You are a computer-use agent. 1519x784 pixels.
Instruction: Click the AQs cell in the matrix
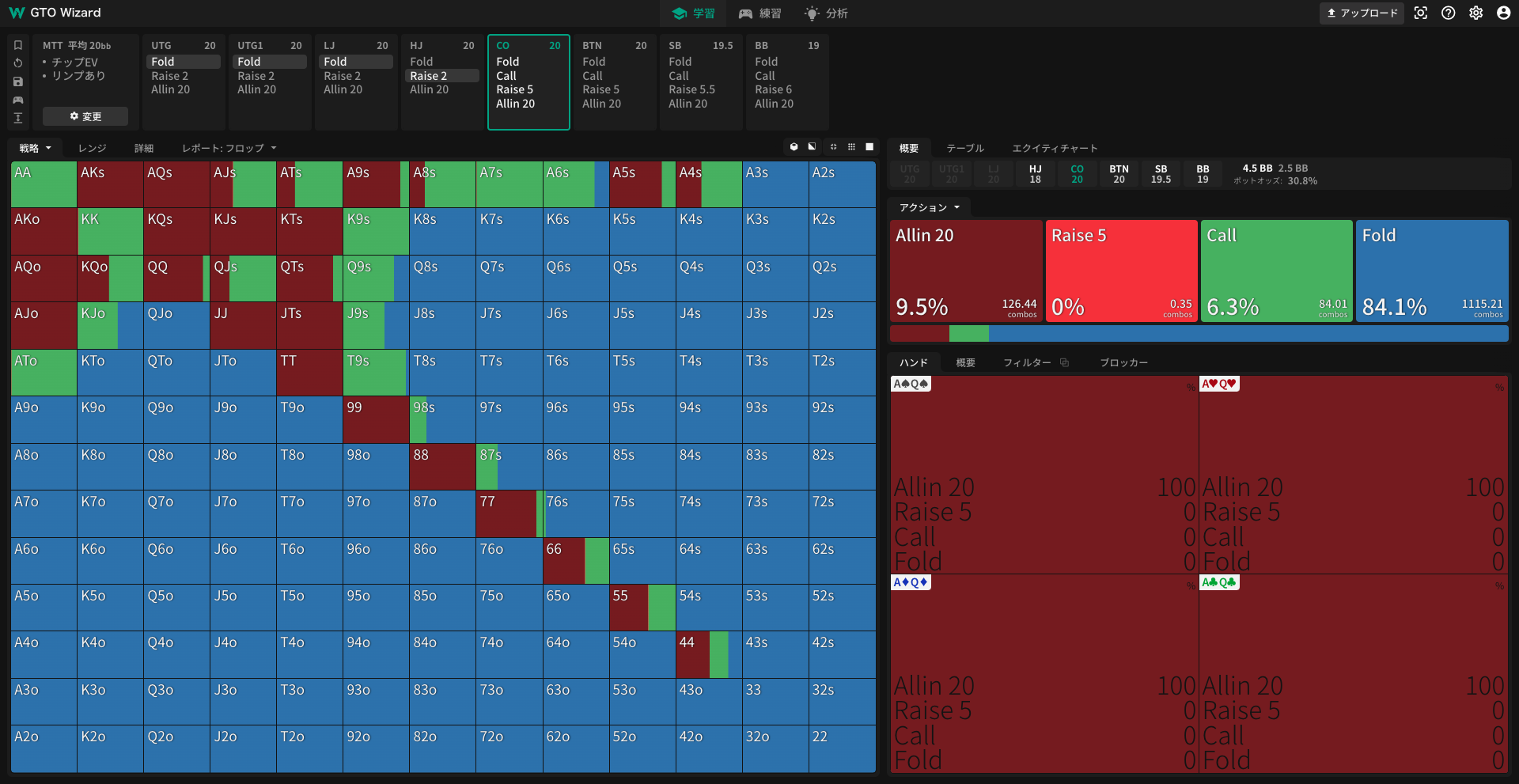click(176, 184)
